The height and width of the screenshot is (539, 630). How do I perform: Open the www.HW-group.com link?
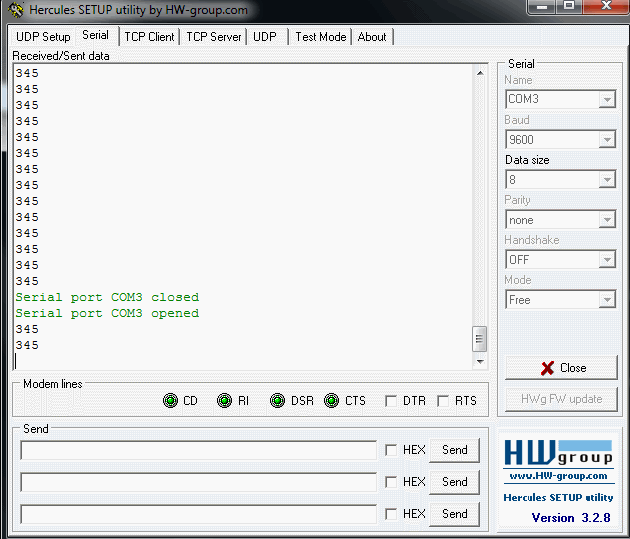pyautogui.click(x=558, y=476)
